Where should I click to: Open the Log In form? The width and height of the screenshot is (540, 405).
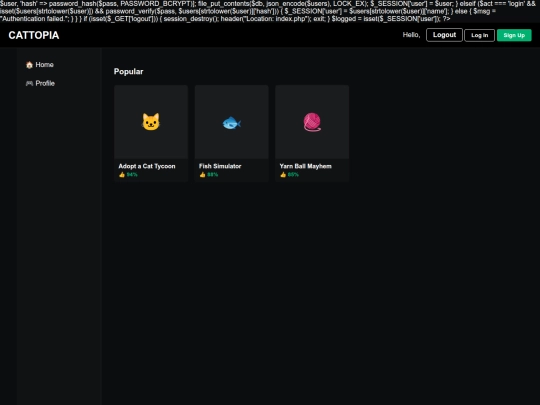click(x=479, y=35)
